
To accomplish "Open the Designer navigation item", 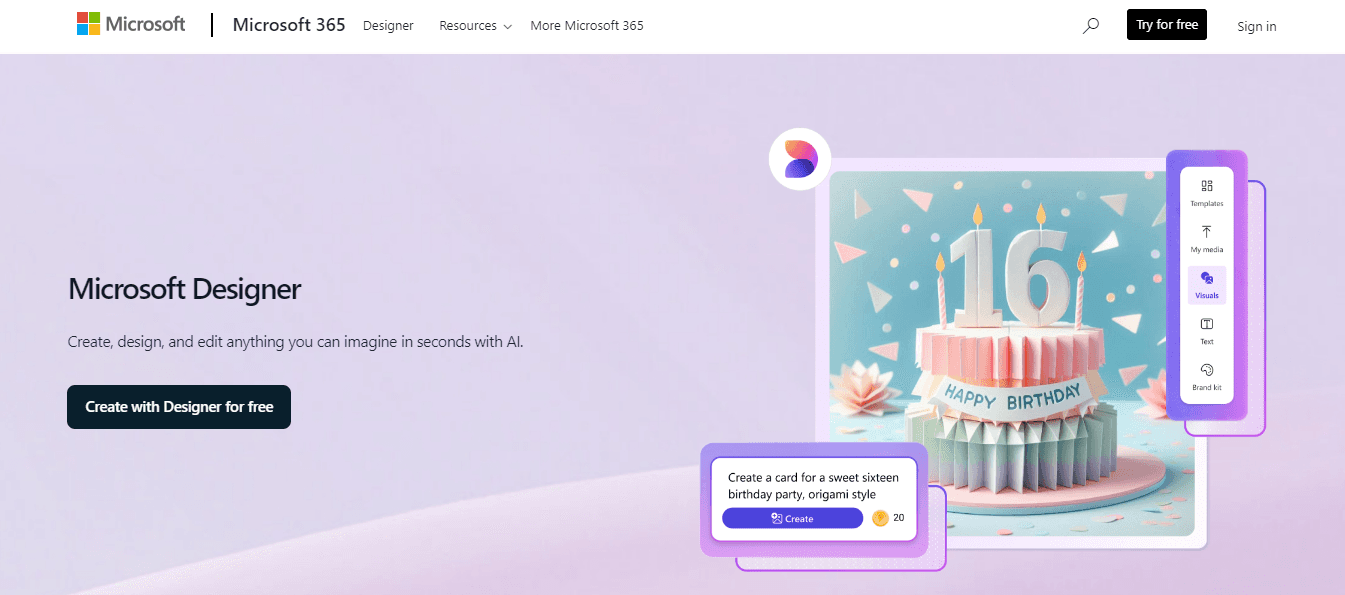I will [388, 25].
